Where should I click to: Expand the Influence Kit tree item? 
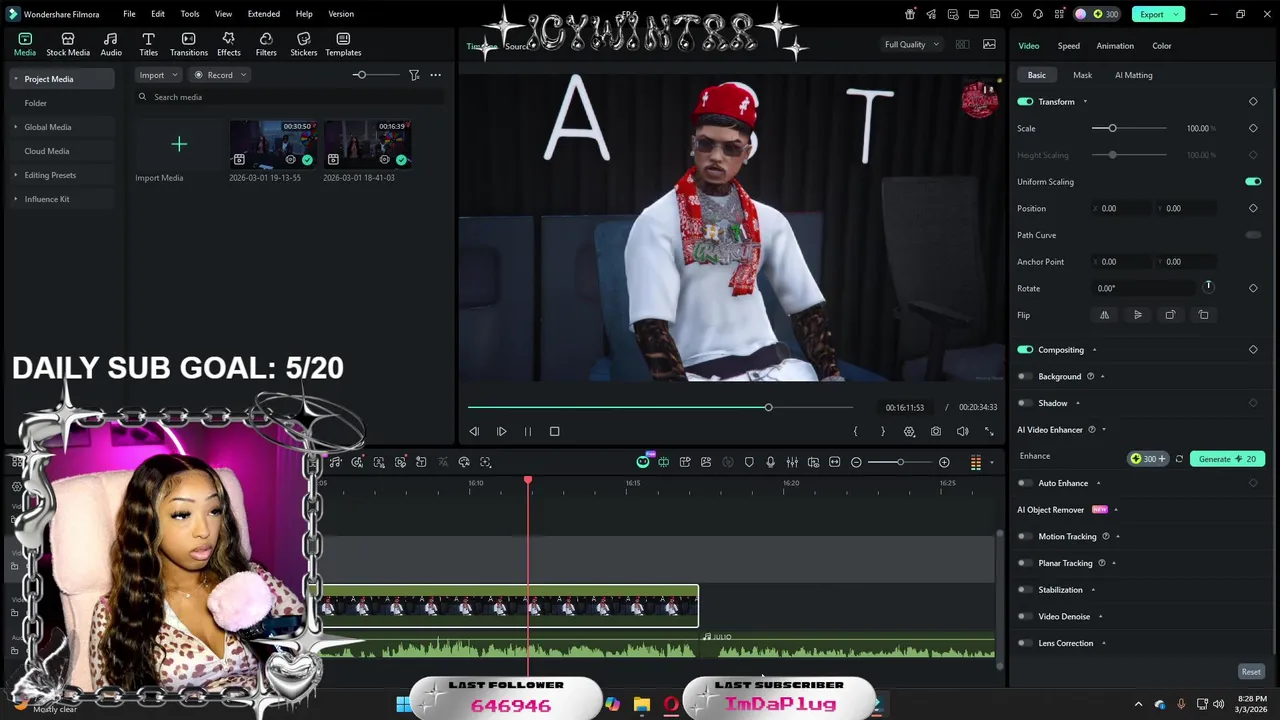[15, 199]
